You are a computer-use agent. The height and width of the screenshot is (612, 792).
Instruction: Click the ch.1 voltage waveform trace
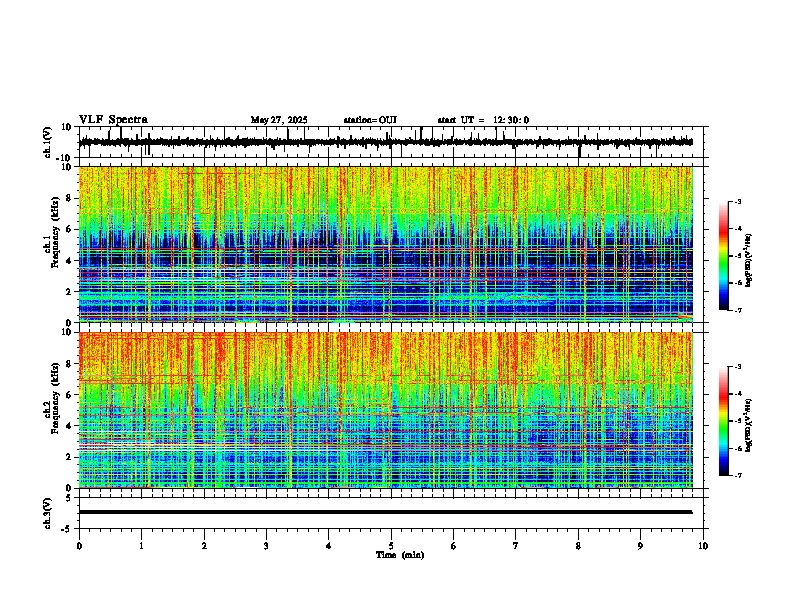click(x=386, y=142)
